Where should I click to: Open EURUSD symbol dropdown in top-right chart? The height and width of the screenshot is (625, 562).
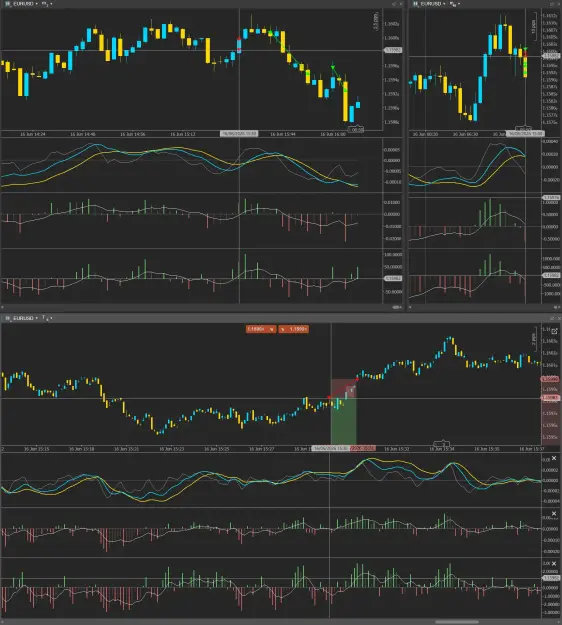click(434, 4)
